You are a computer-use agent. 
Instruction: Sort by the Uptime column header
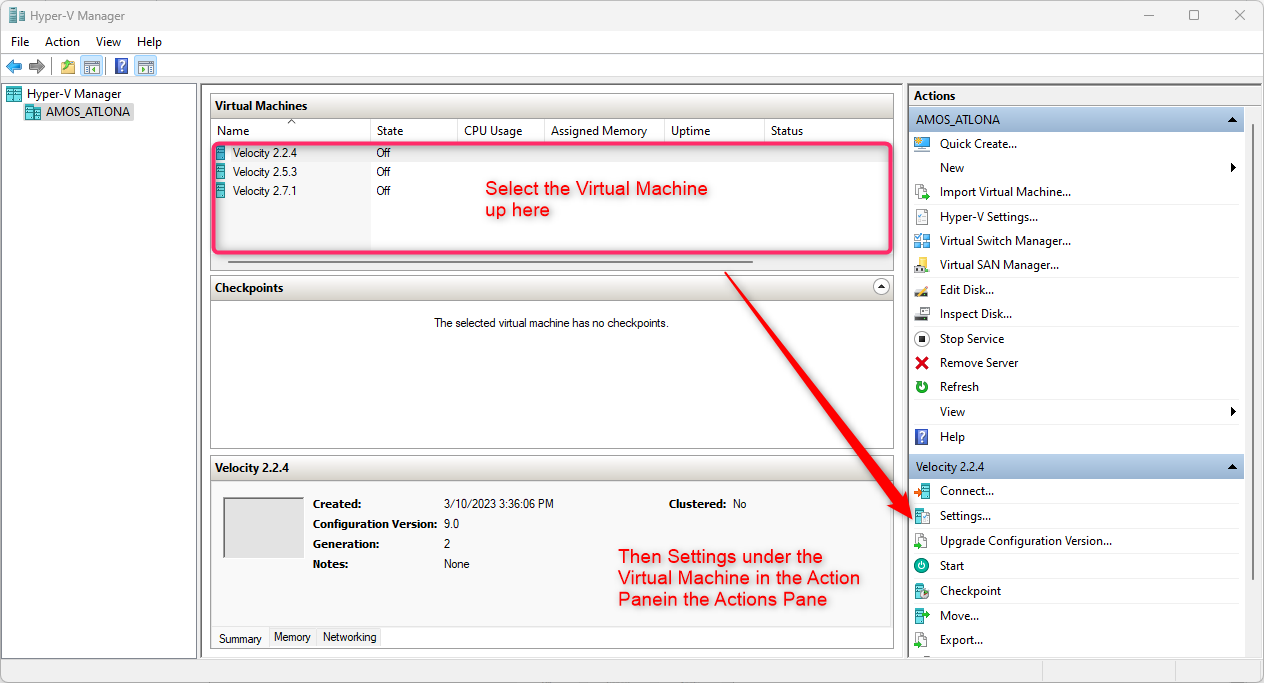click(714, 131)
